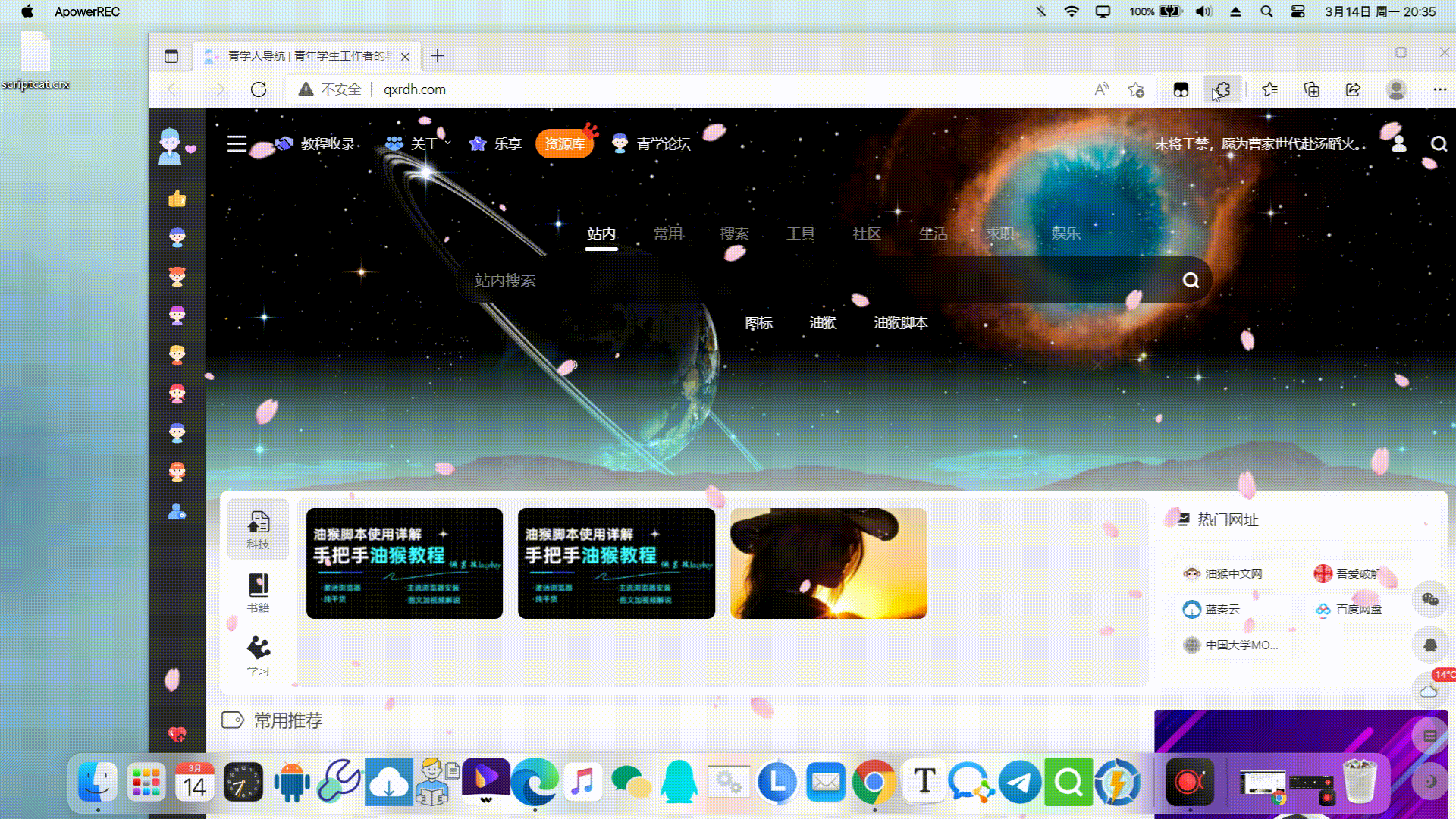Open tab actions menu button
The width and height of the screenshot is (1456, 819).
[171, 56]
